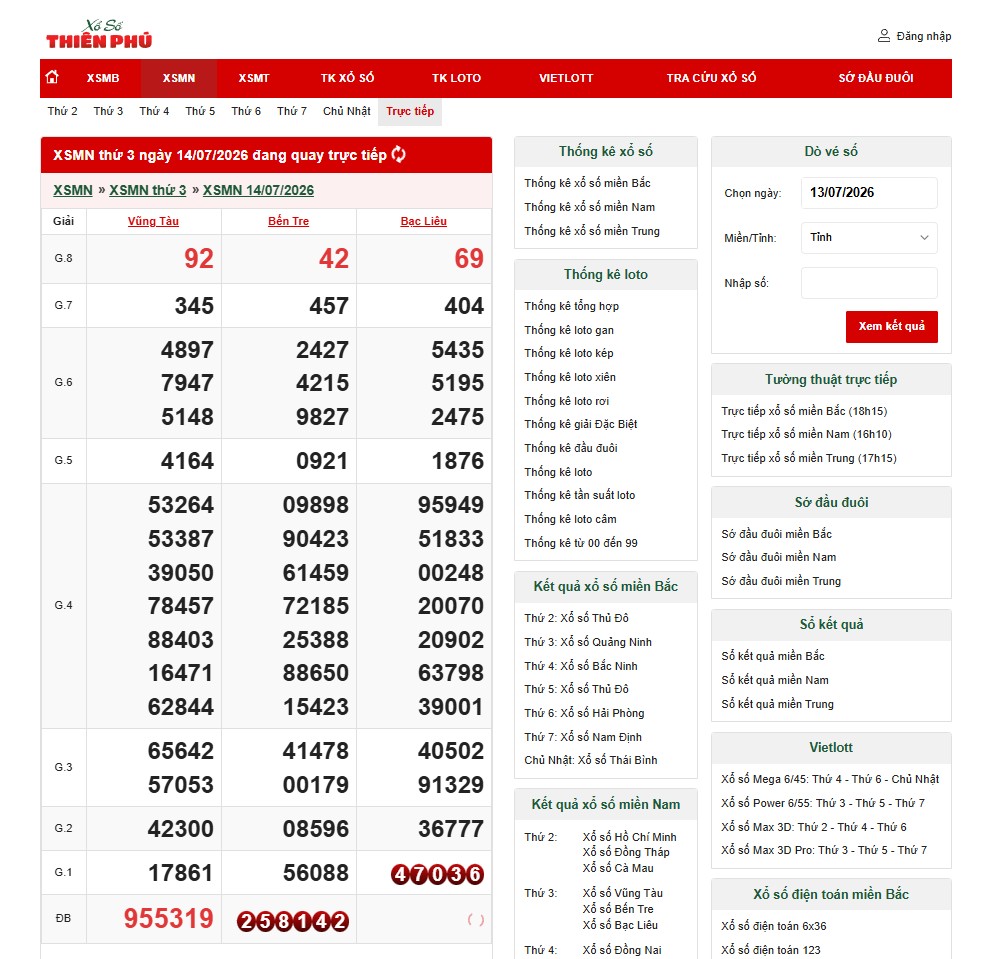Open Trực tiếp xổ số miền Nam (16h10)
1004x959 pixels.
[806, 434]
